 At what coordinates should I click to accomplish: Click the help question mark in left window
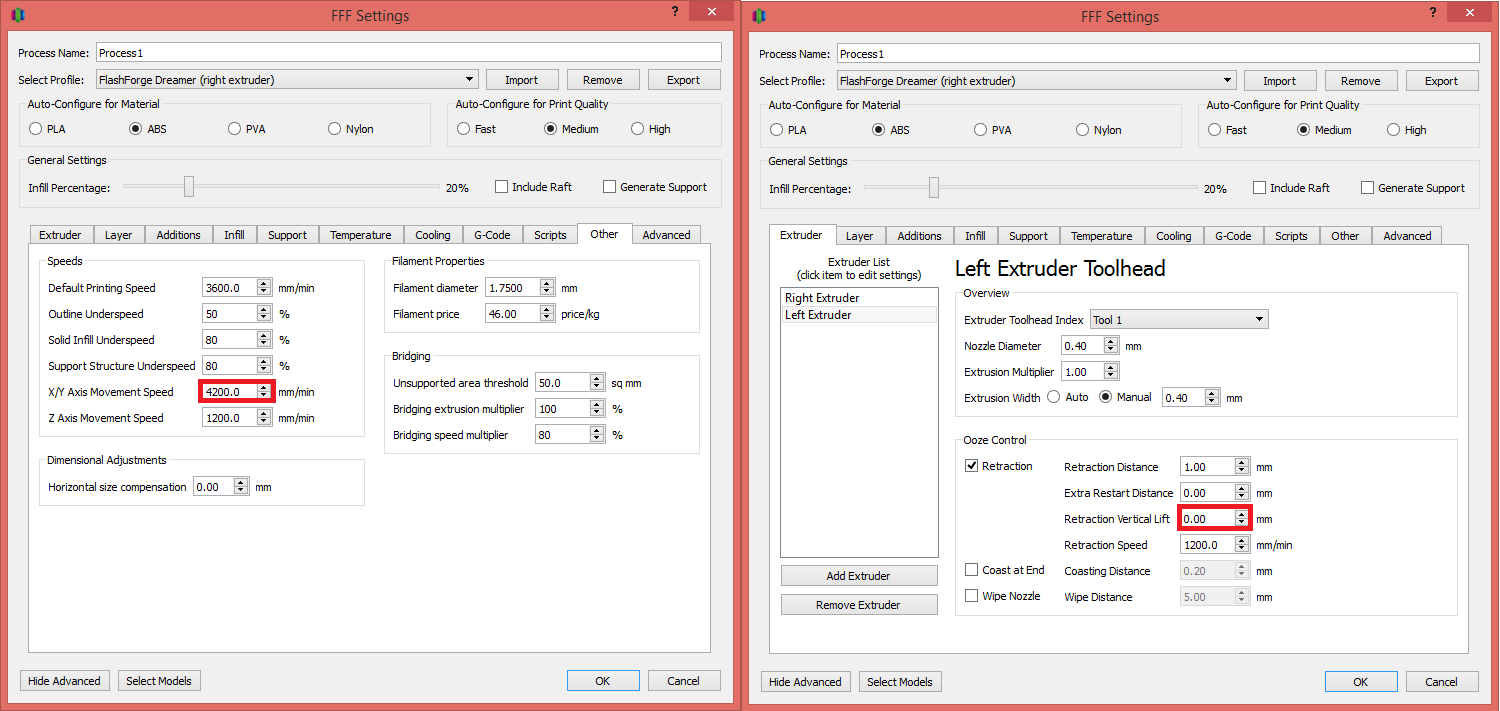675,10
